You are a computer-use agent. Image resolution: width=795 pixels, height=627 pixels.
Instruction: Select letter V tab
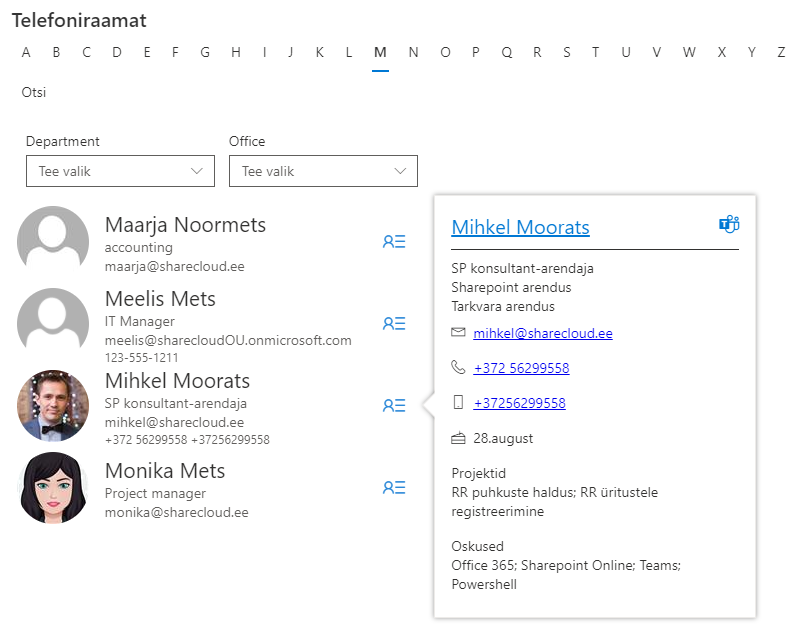[657, 52]
